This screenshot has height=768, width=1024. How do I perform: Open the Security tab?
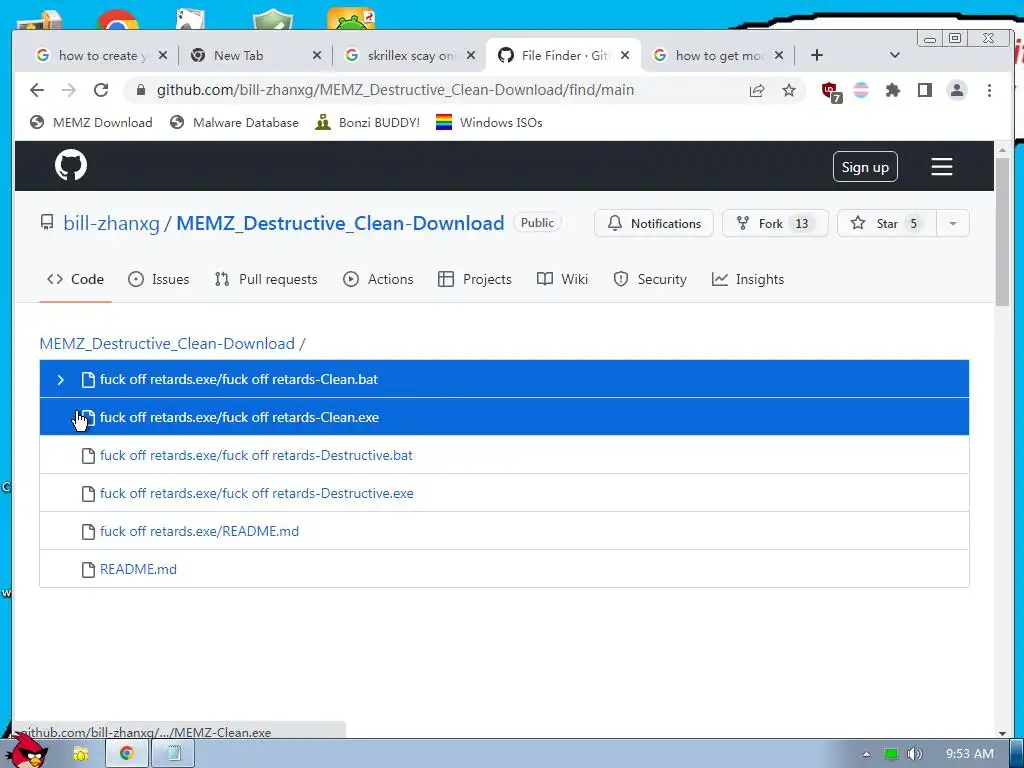pyautogui.click(x=650, y=280)
